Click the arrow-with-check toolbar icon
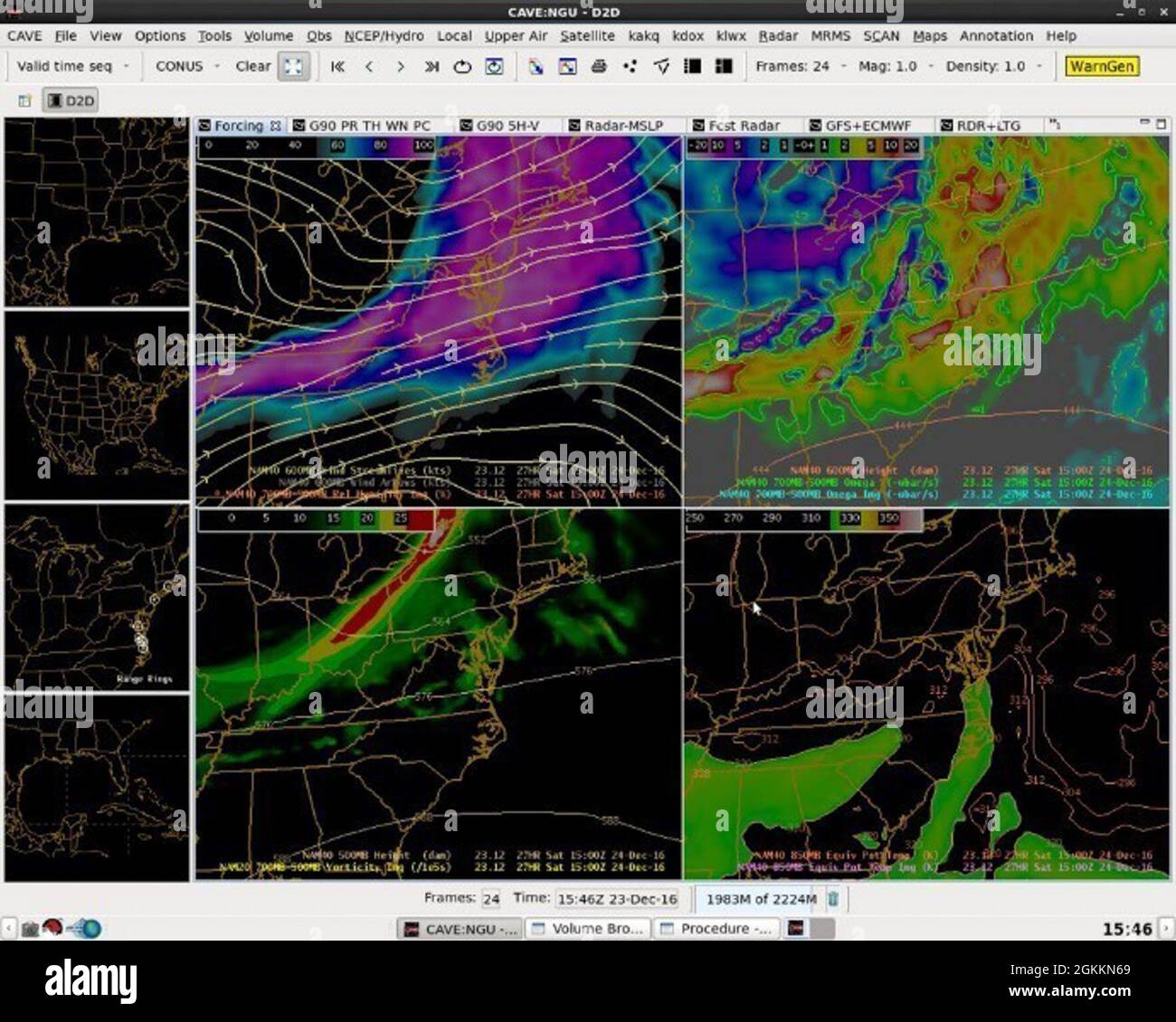Image resolution: width=1176 pixels, height=1022 pixels. (x=661, y=66)
